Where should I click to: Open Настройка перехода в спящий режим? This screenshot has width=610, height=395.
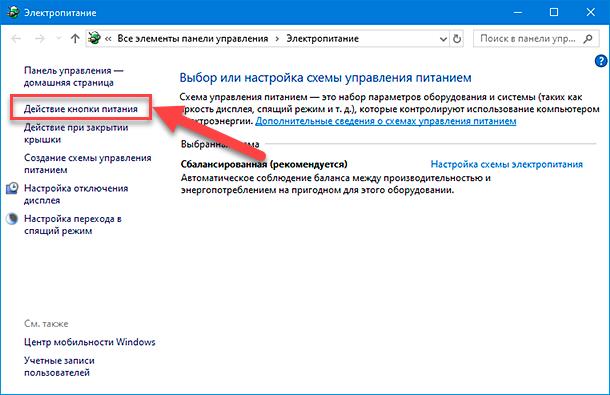click(73, 225)
